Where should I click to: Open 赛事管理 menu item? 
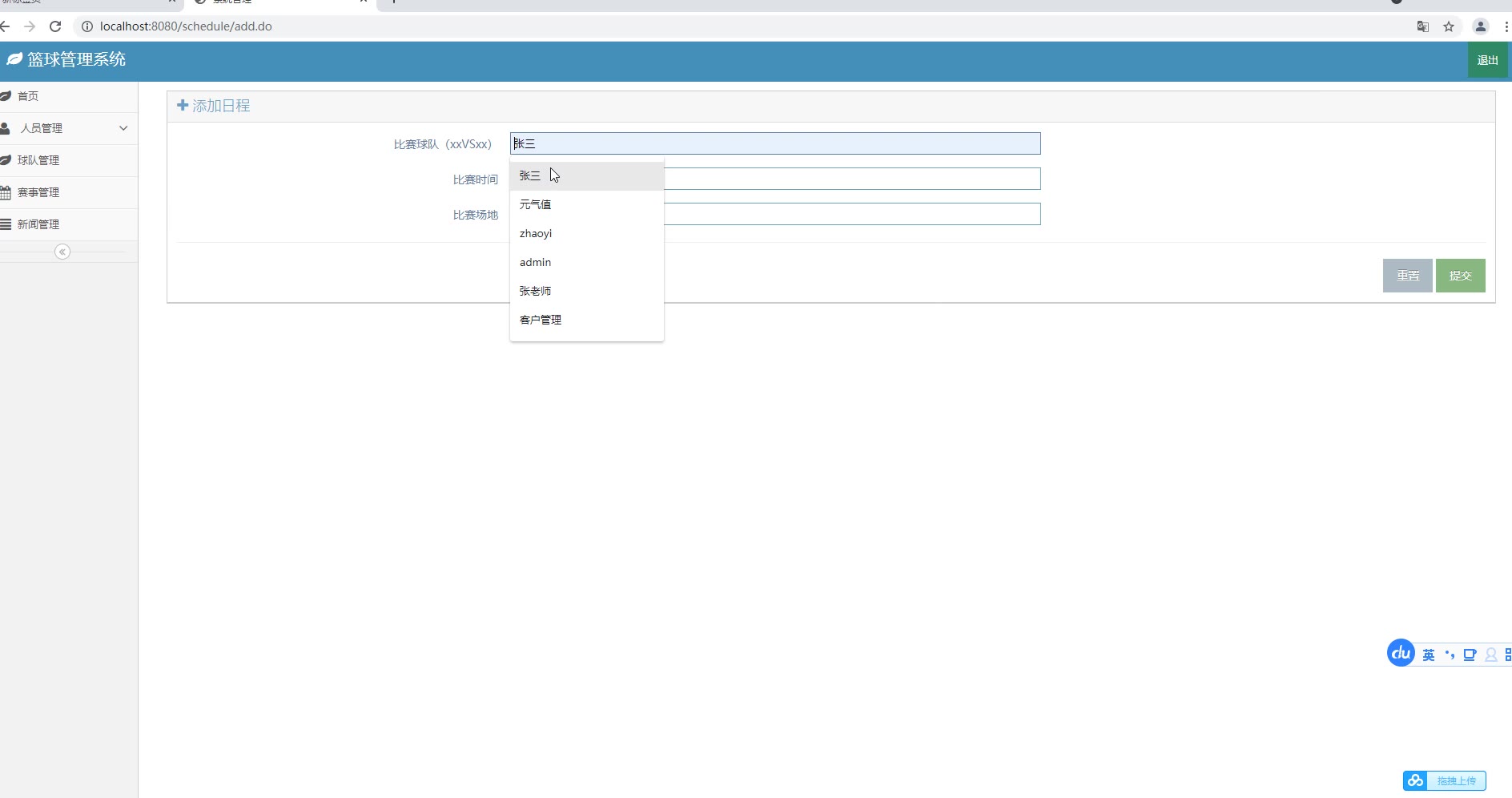[x=69, y=192]
